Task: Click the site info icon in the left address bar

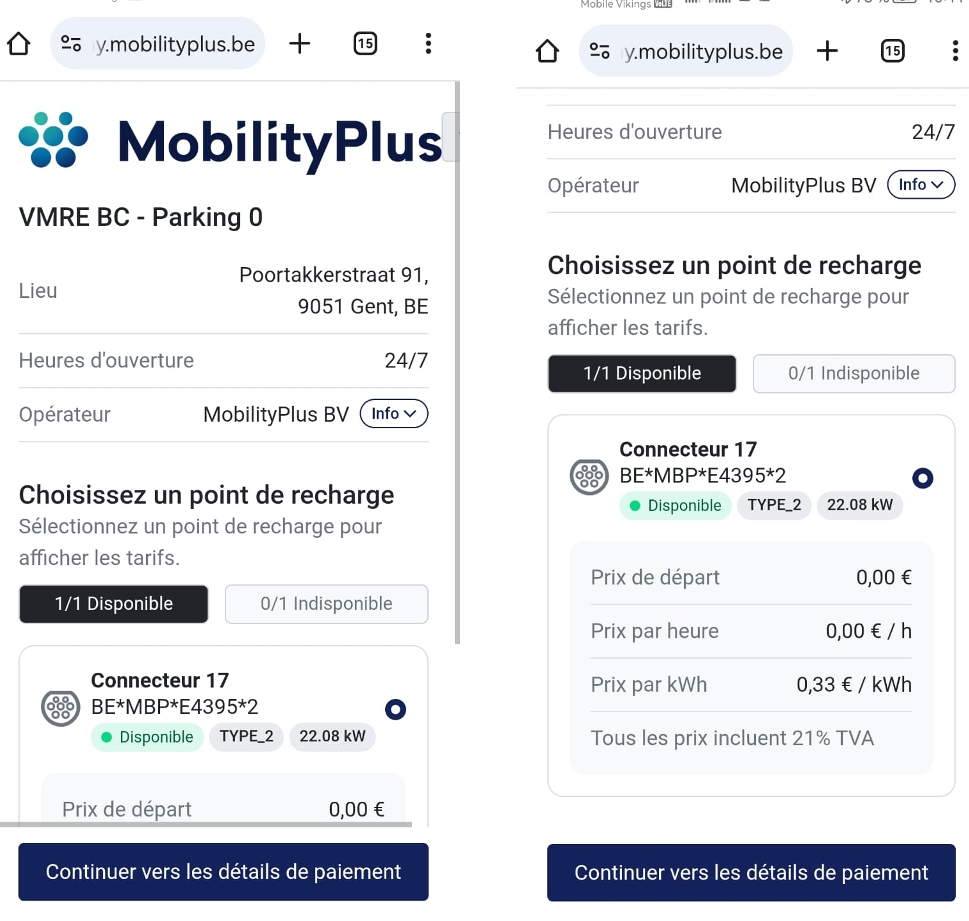Action: pos(71,44)
